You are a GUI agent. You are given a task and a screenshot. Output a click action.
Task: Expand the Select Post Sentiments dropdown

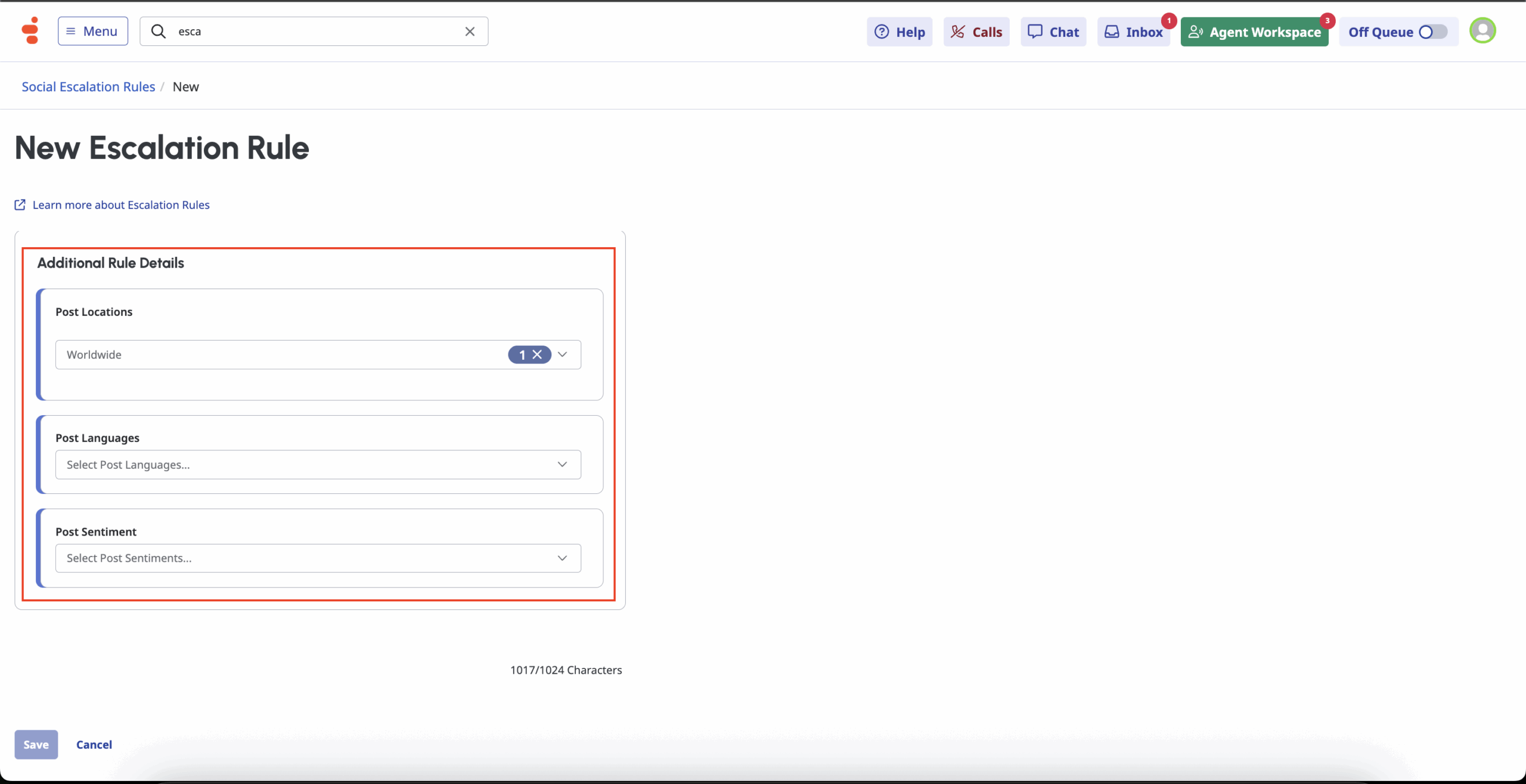pyautogui.click(x=318, y=558)
